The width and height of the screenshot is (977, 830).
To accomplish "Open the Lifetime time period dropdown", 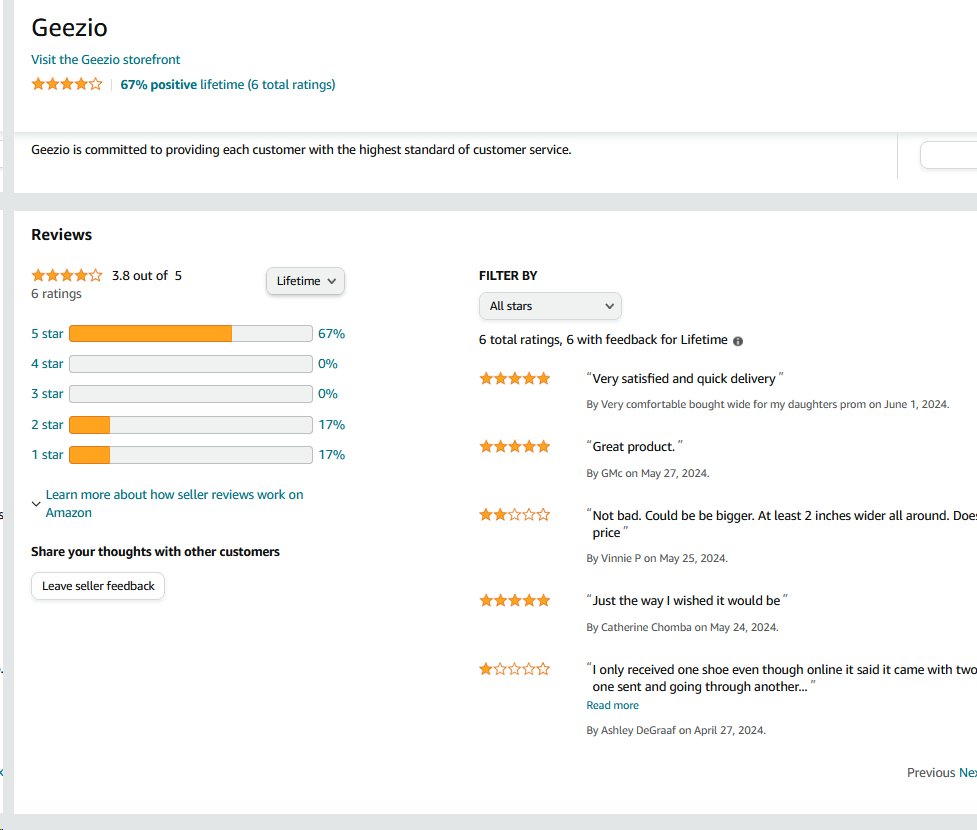I will click(305, 281).
